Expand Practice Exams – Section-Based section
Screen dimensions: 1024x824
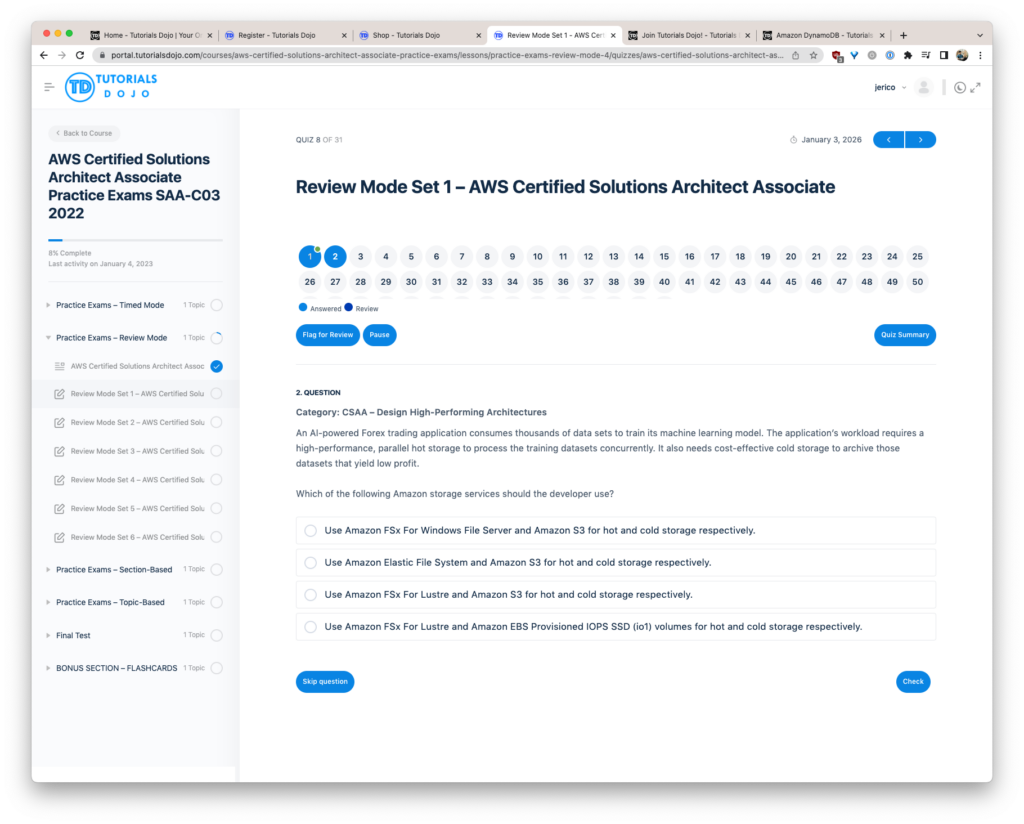coord(48,569)
